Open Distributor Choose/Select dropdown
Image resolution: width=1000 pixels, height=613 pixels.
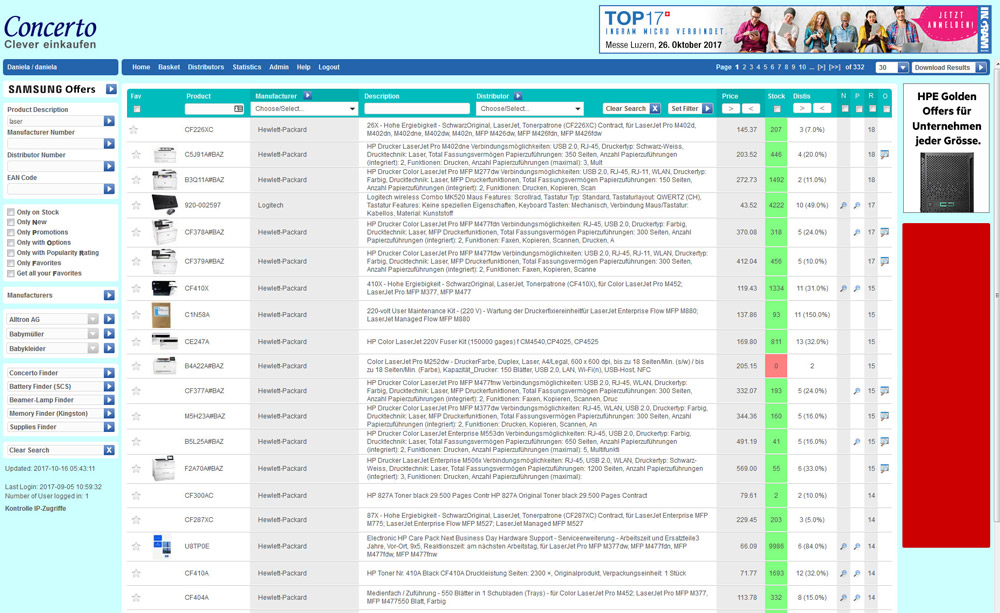tap(529, 109)
